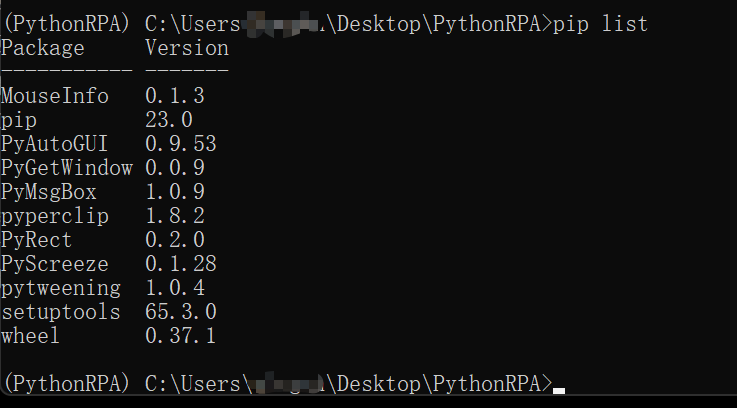Click Desktop\PythonRPA path in the bottom prompt
Viewport: 737px width, 408px height.
440,384
